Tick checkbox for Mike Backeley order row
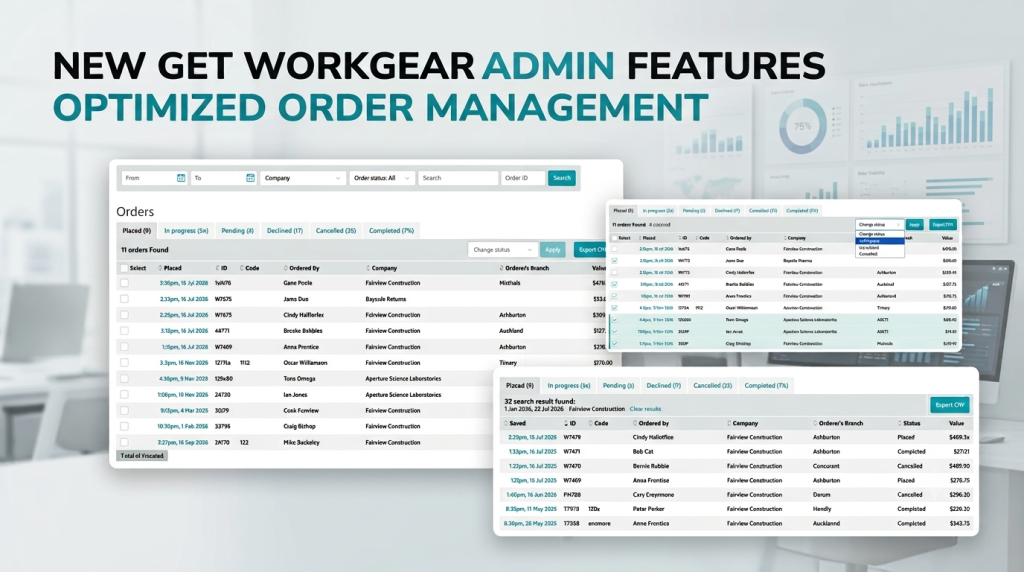1024x572 pixels. pyautogui.click(x=124, y=443)
